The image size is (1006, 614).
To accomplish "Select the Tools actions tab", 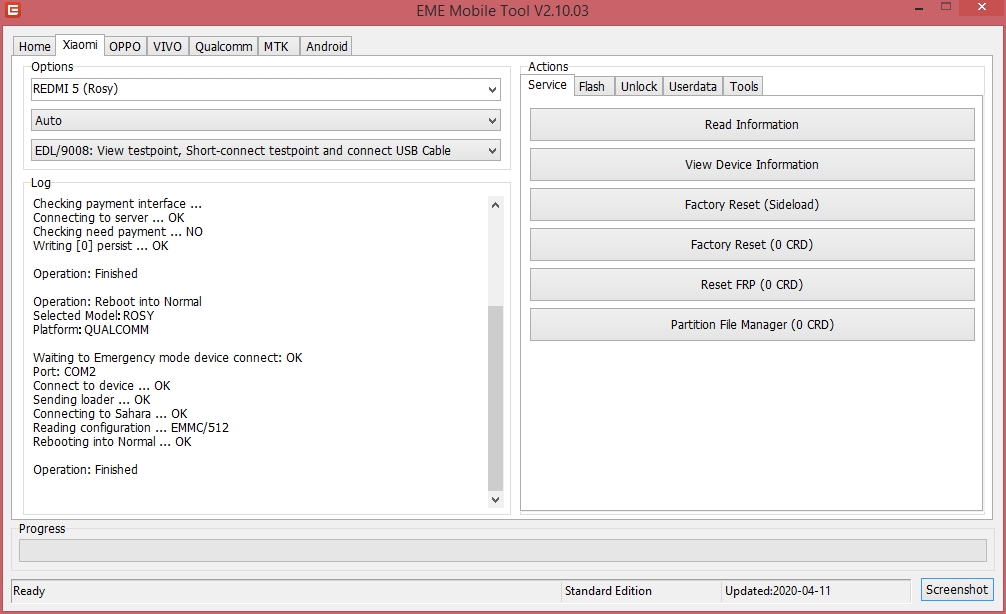I will pyautogui.click(x=744, y=86).
